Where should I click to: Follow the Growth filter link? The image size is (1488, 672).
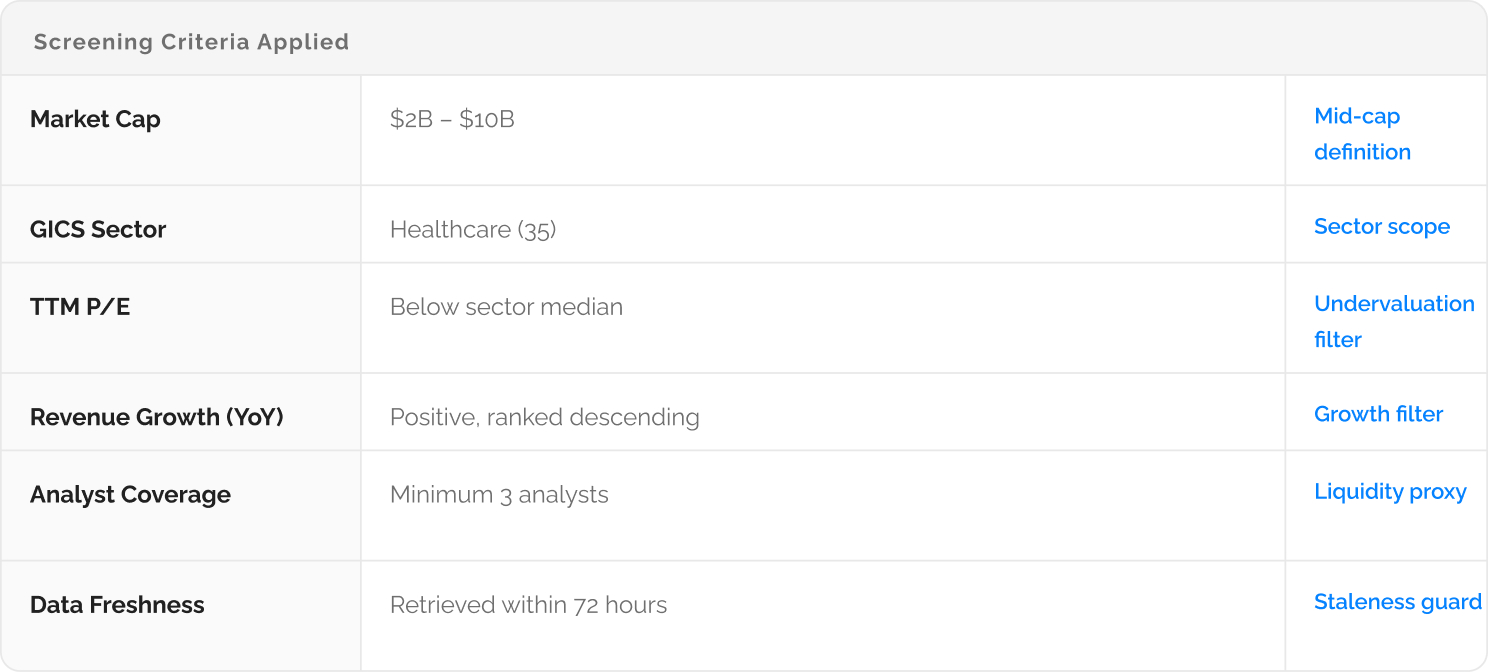coord(1378,414)
